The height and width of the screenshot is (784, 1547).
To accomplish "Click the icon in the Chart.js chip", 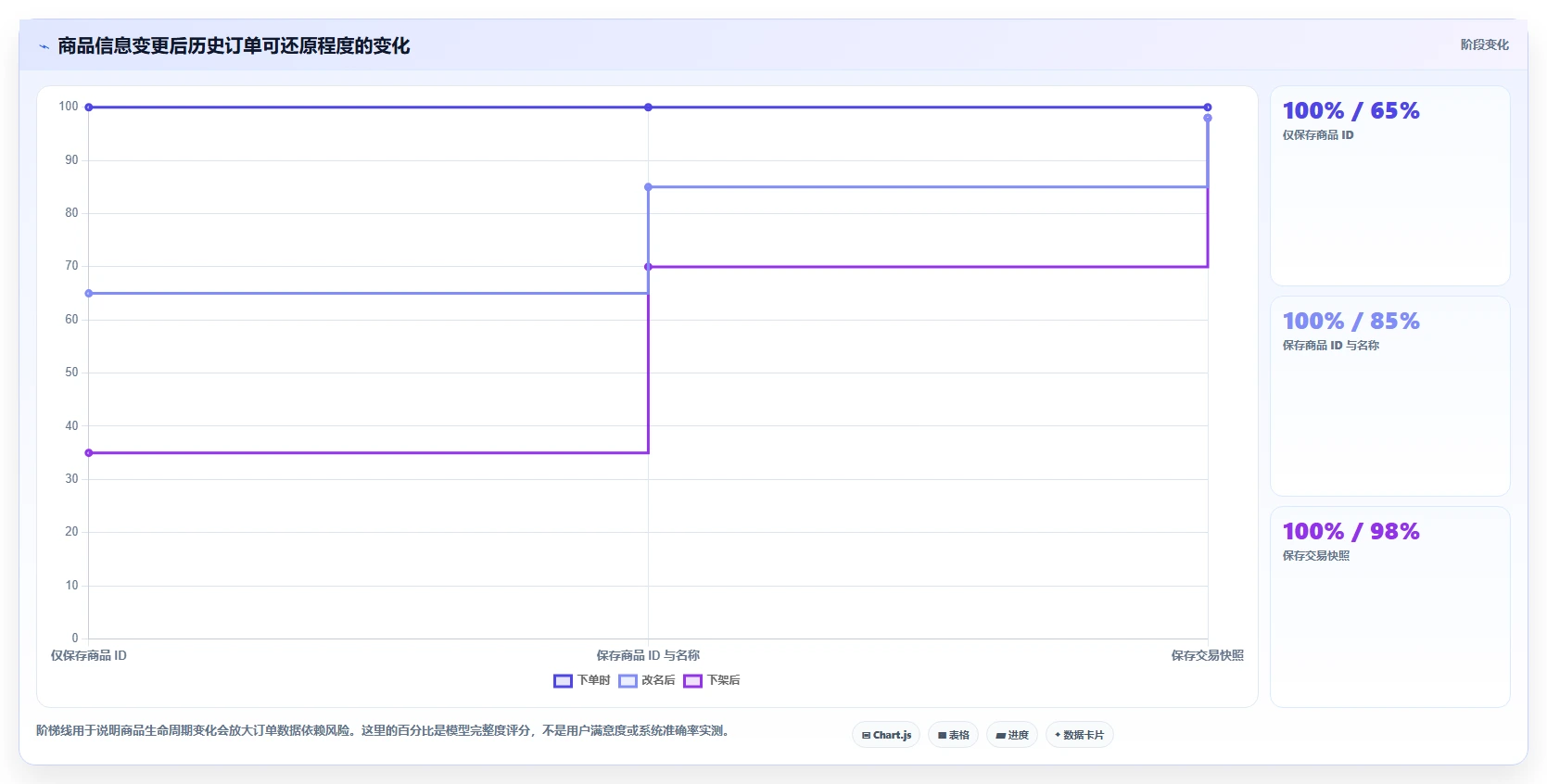I will pyautogui.click(x=866, y=736).
